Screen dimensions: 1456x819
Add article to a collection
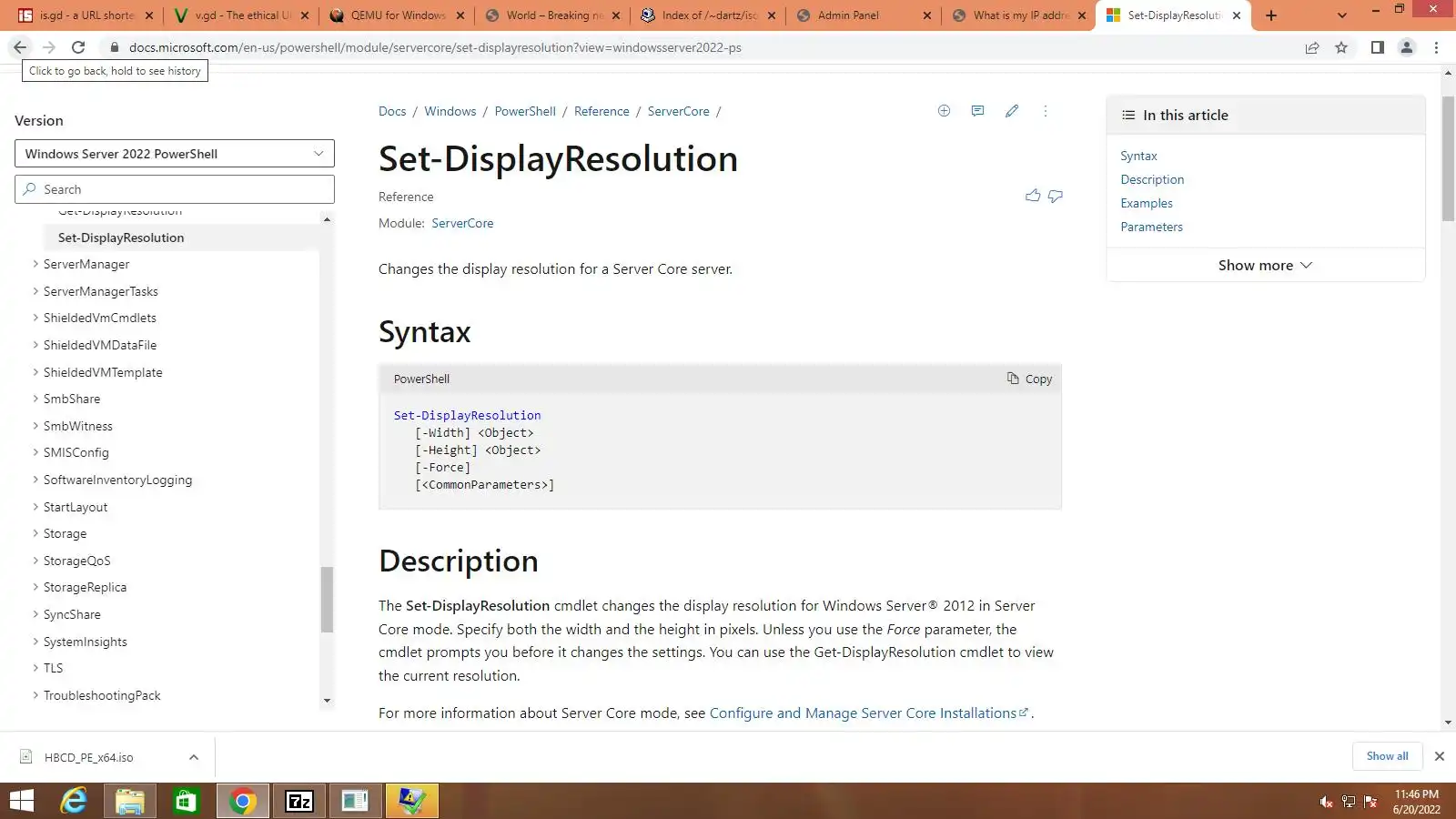coord(944,111)
